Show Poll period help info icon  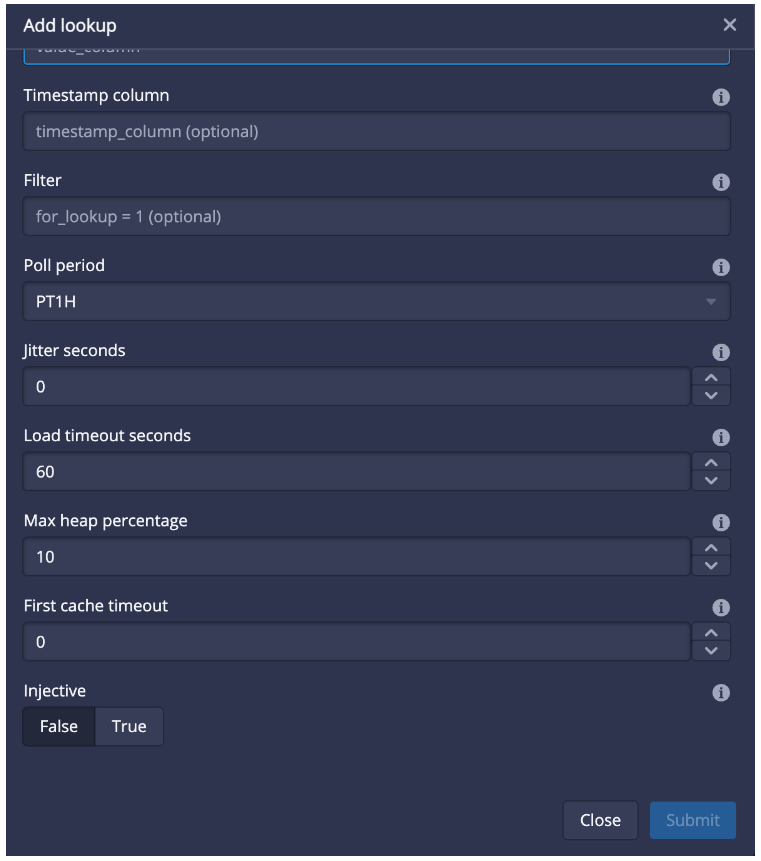click(x=720, y=267)
